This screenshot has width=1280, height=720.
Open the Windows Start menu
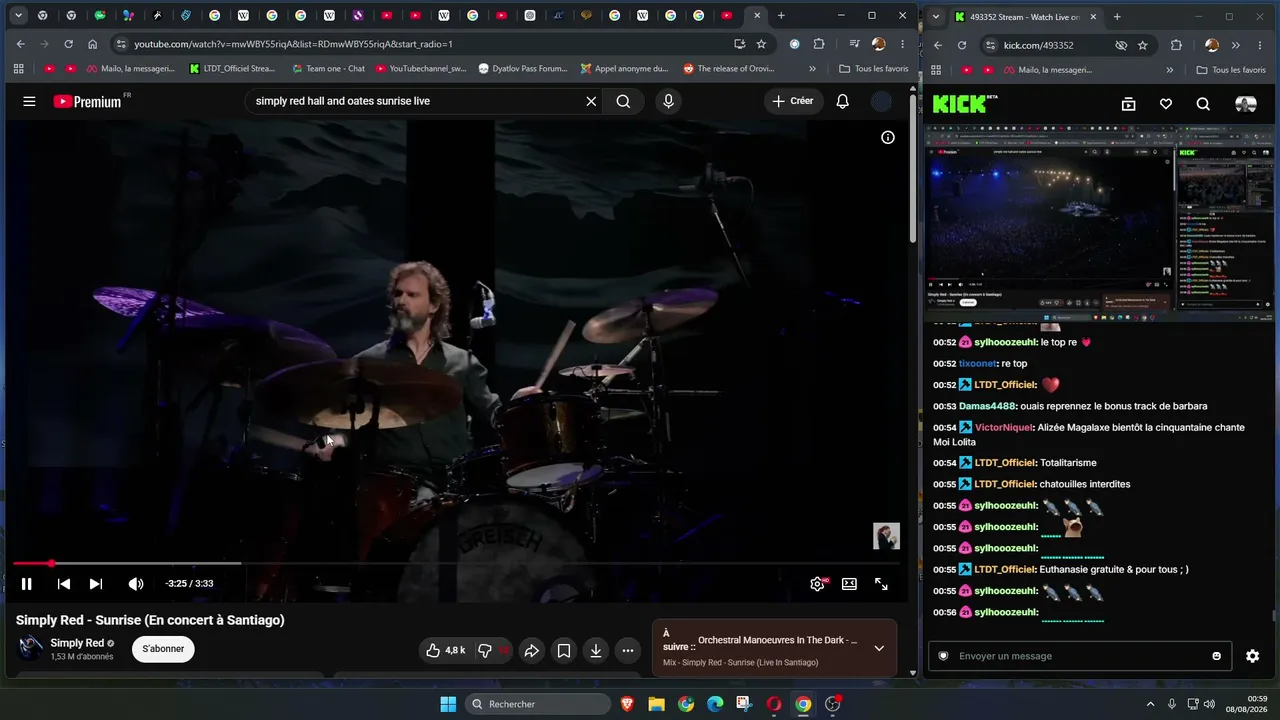[448, 704]
